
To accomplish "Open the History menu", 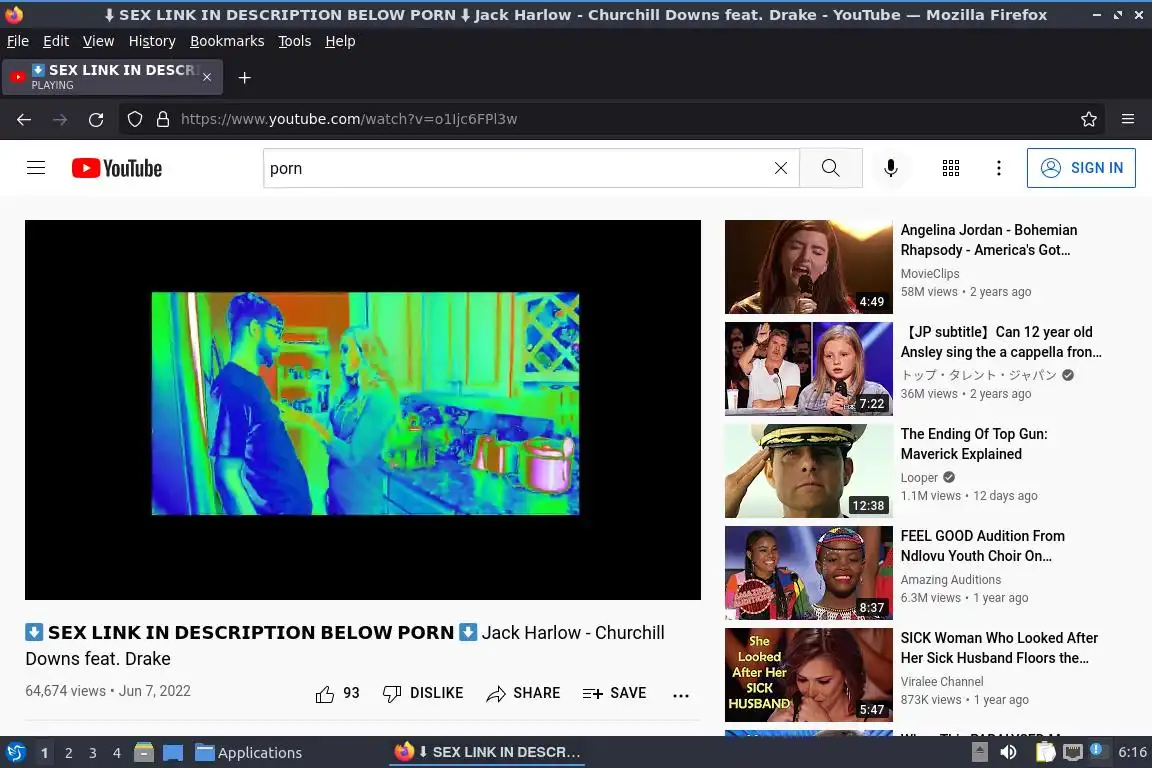I will click(x=152, y=41).
